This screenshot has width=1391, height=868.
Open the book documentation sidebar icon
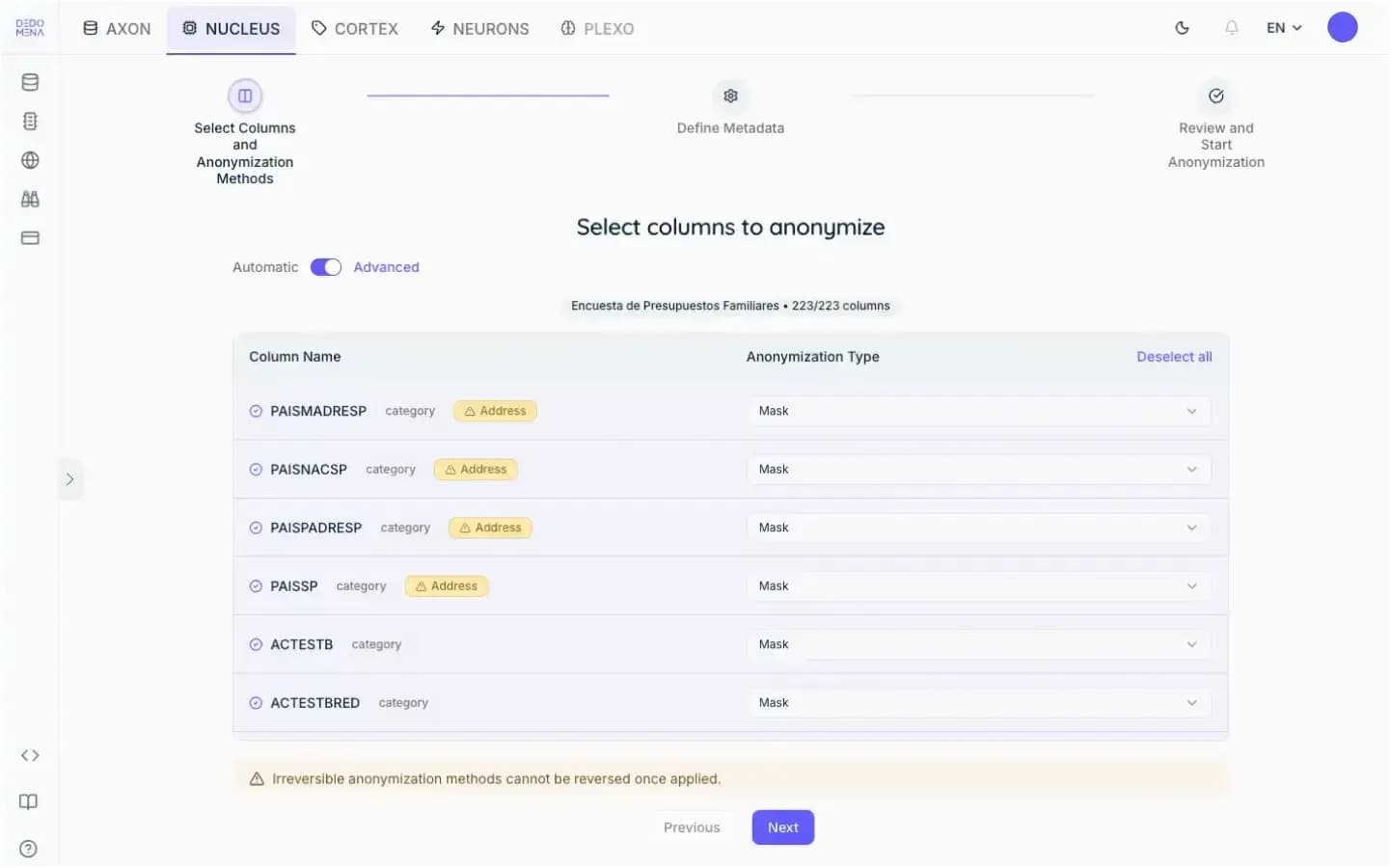click(29, 802)
